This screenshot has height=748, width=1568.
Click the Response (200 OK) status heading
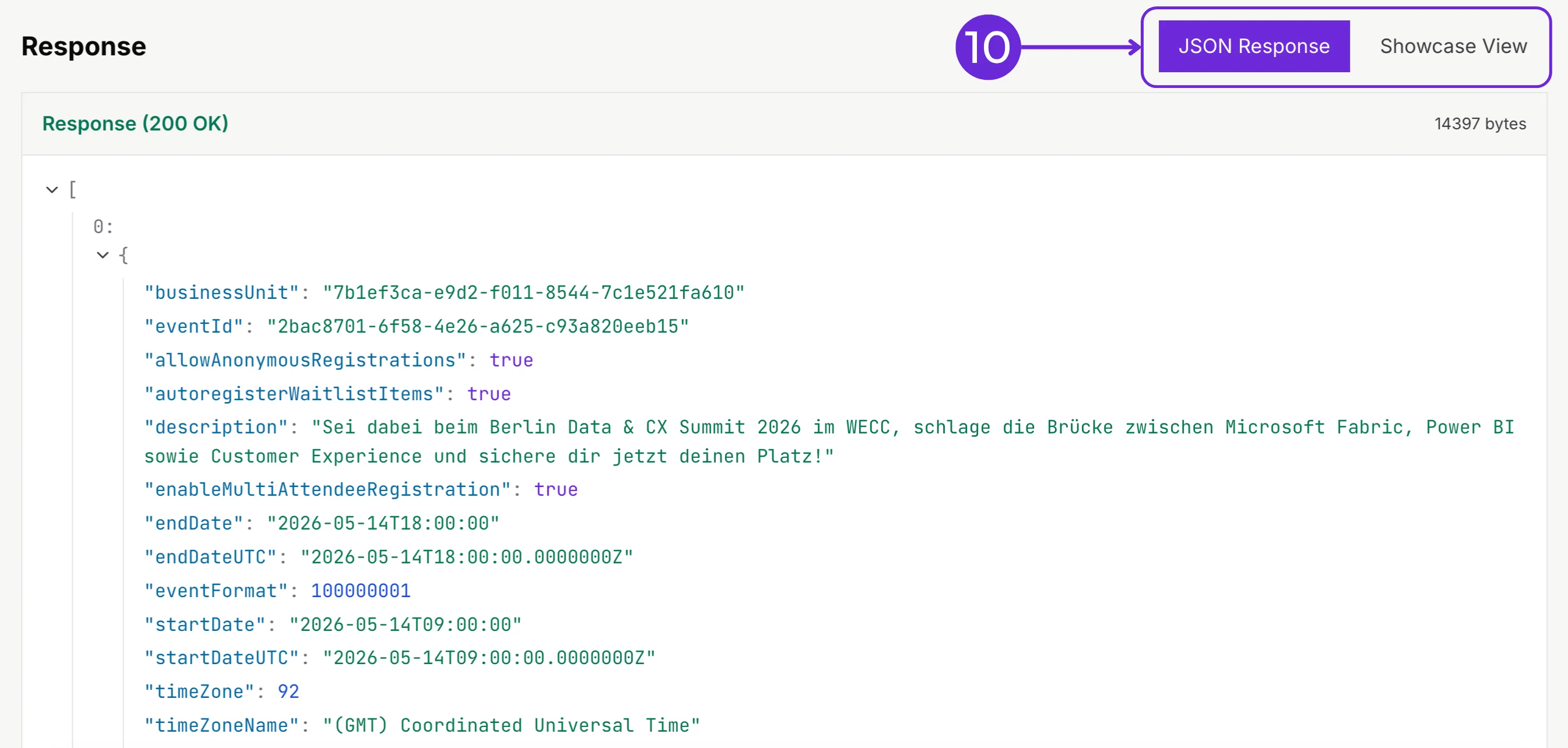pyautogui.click(x=135, y=124)
